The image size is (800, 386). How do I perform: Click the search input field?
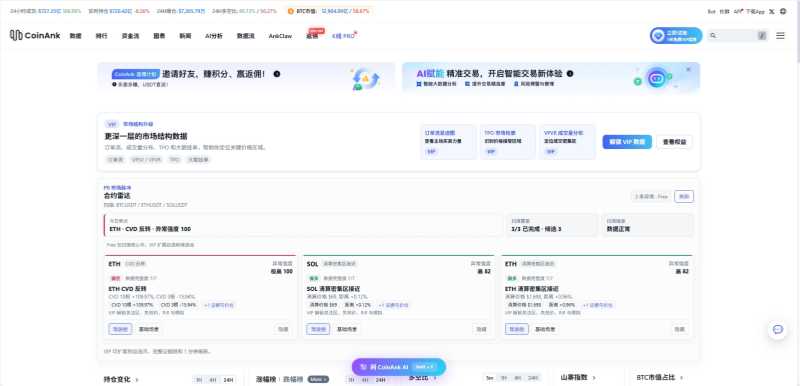(x=737, y=36)
